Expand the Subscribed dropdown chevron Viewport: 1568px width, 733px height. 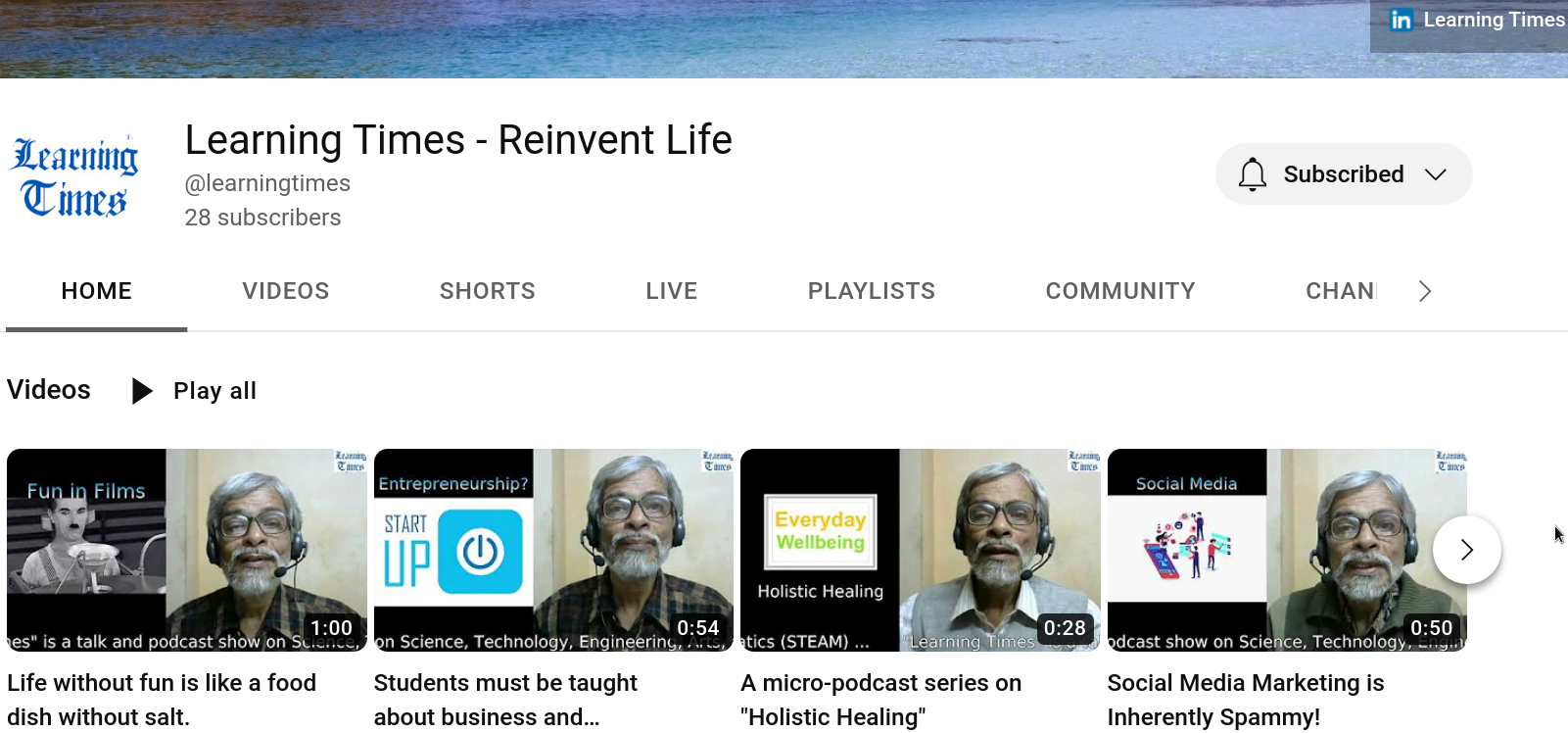pyautogui.click(x=1436, y=174)
